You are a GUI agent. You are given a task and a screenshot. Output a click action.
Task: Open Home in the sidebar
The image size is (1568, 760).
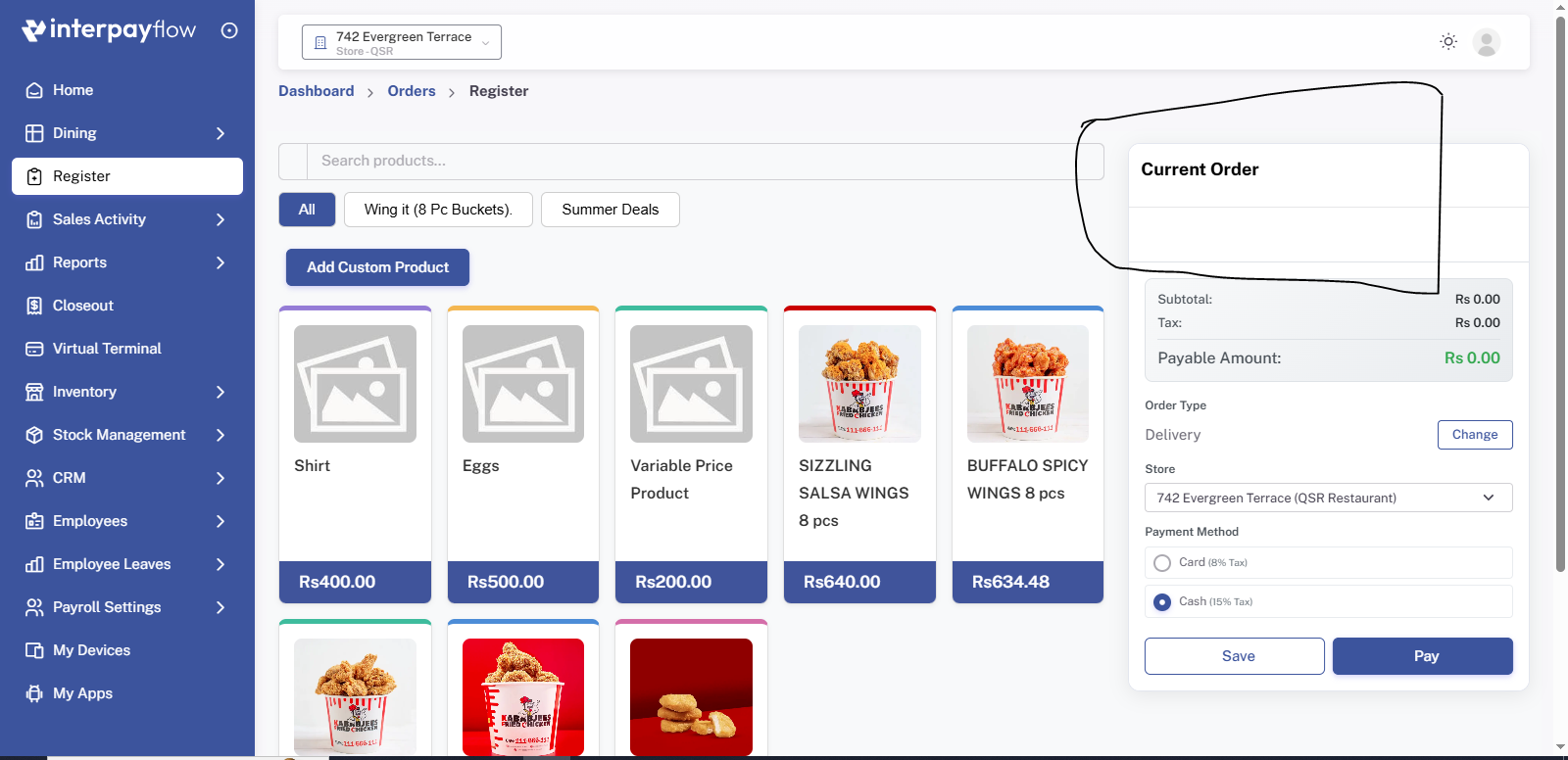[127, 90]
